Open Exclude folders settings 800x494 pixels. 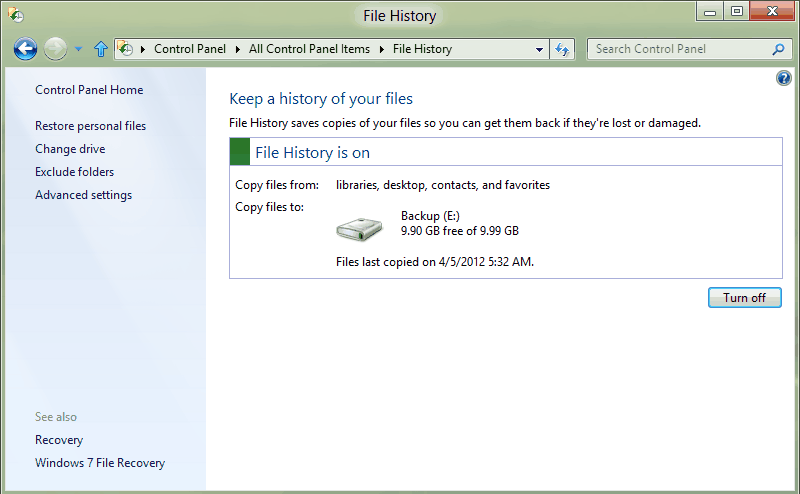[x=74, y=171]
